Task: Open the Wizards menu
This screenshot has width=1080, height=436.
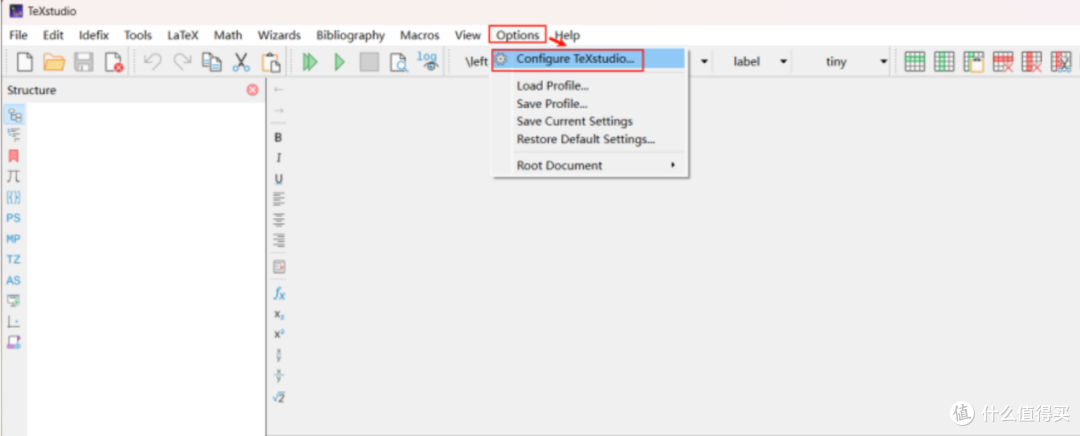Action: point(279,35)
